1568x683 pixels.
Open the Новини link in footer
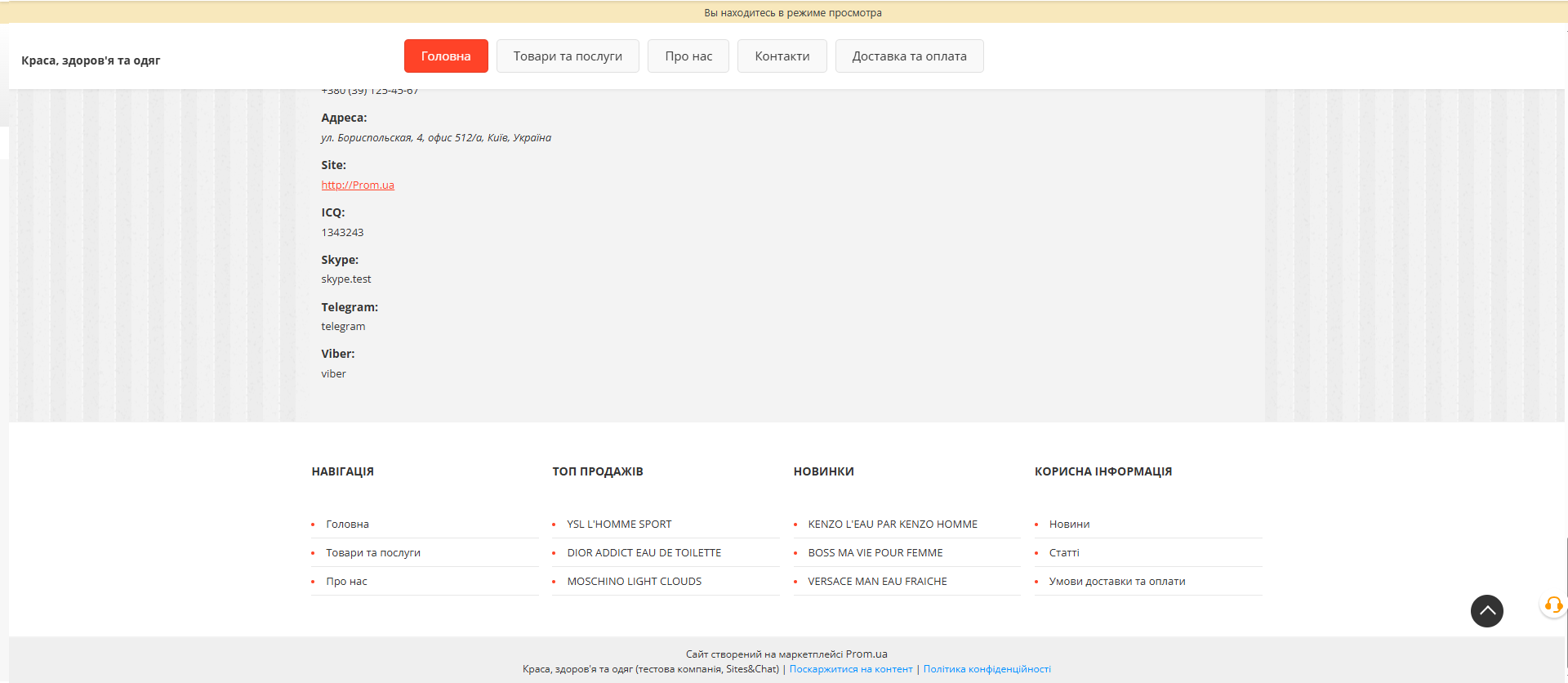click(1069, 525)
